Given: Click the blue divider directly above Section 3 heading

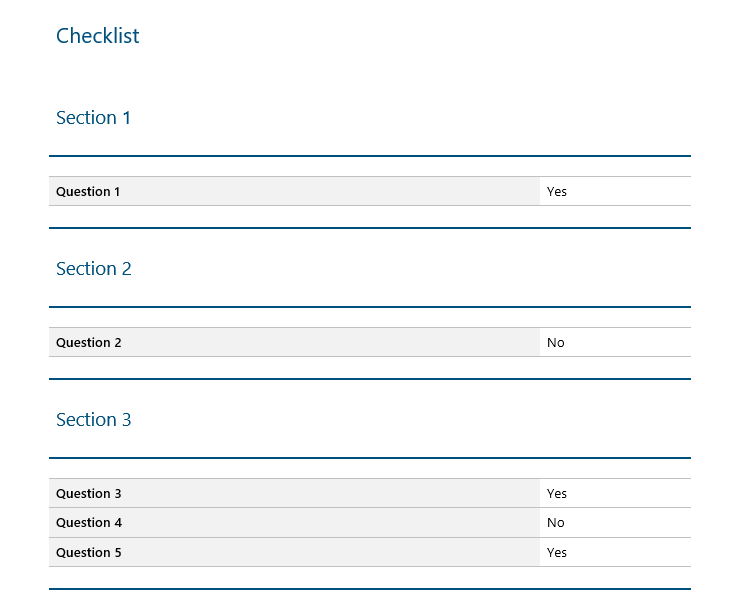Looking at the screenshot, I should (369, 379).
